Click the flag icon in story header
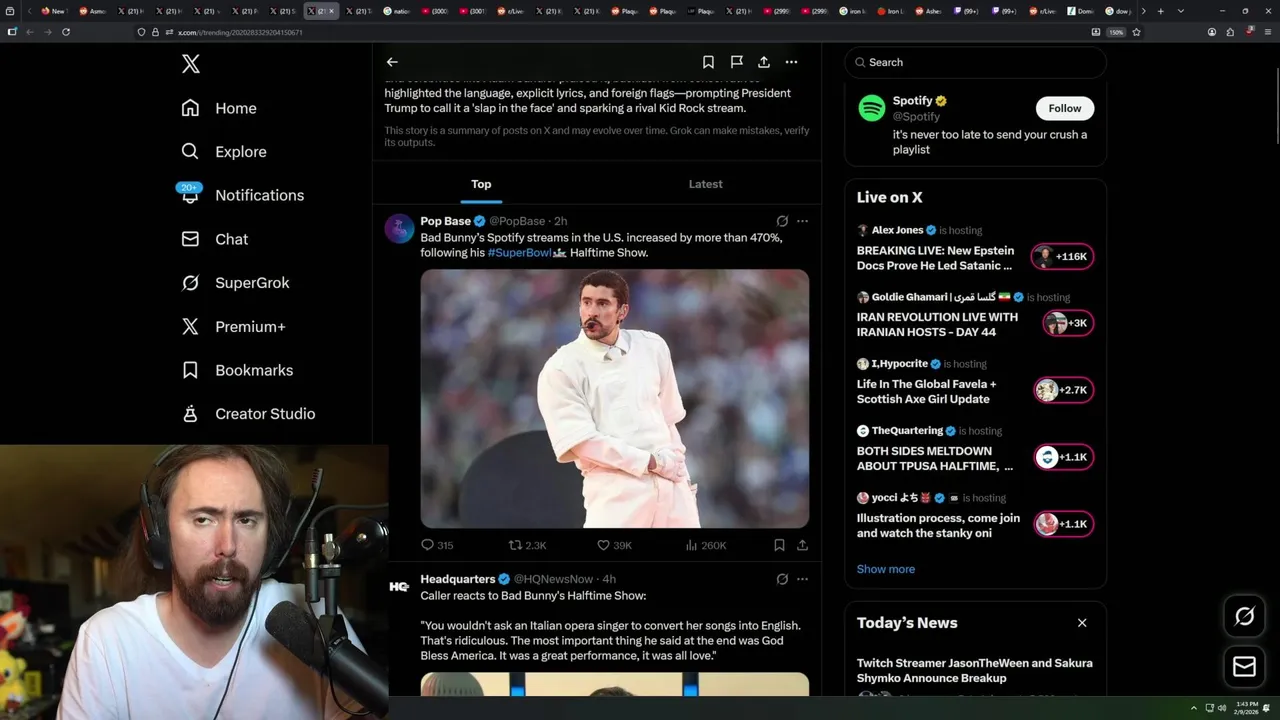This screenshot has width=1280, height=720. click(x=736, y=62)
